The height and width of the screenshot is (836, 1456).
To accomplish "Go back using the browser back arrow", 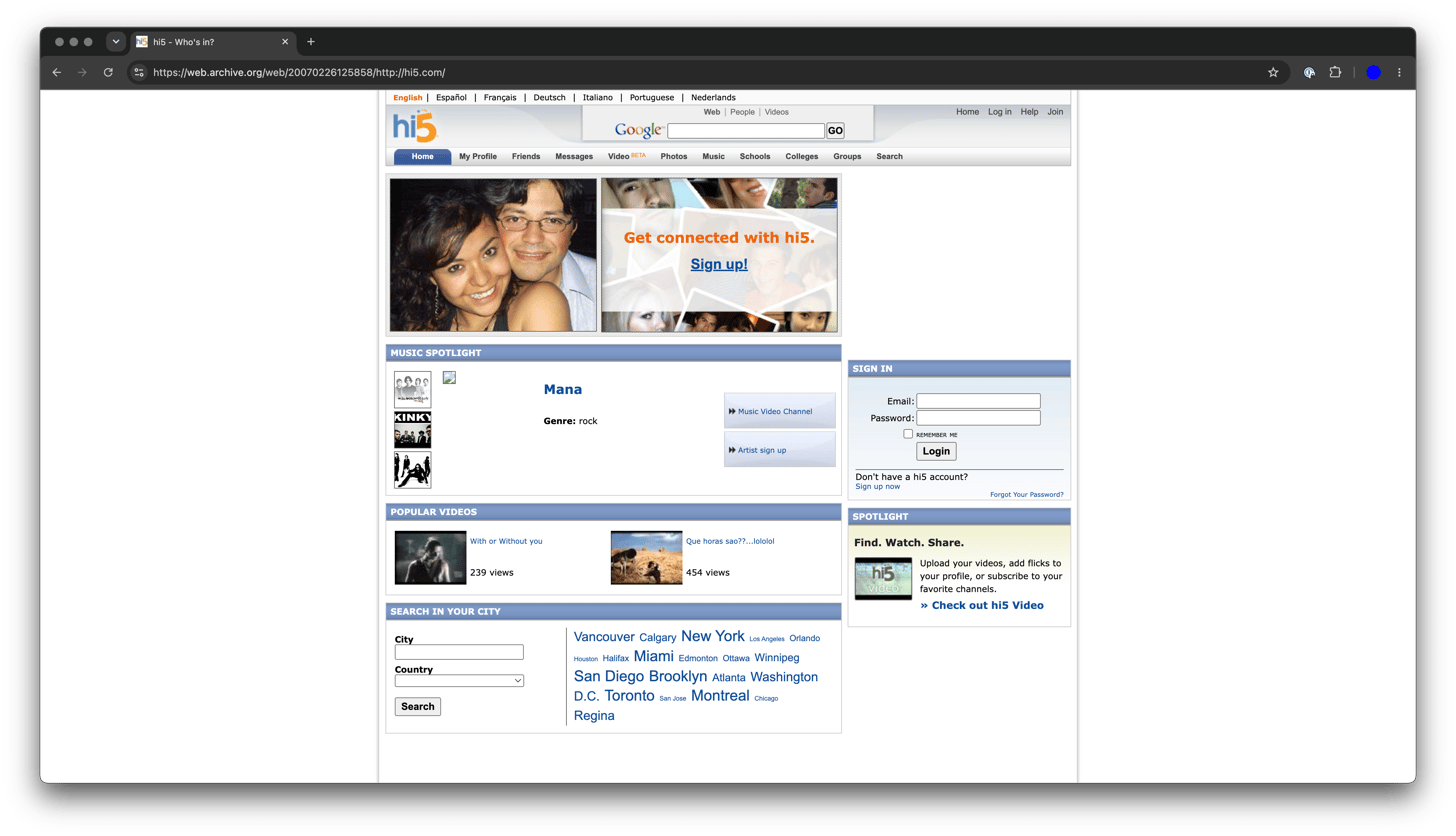I will coord(57,72).
